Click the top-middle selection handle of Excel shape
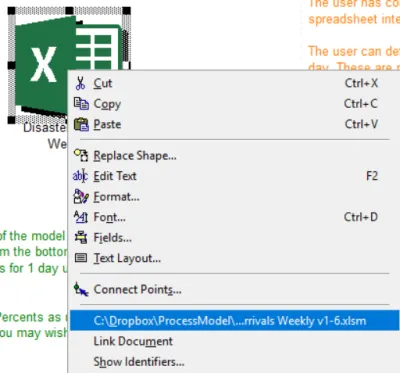 point(69,11)
